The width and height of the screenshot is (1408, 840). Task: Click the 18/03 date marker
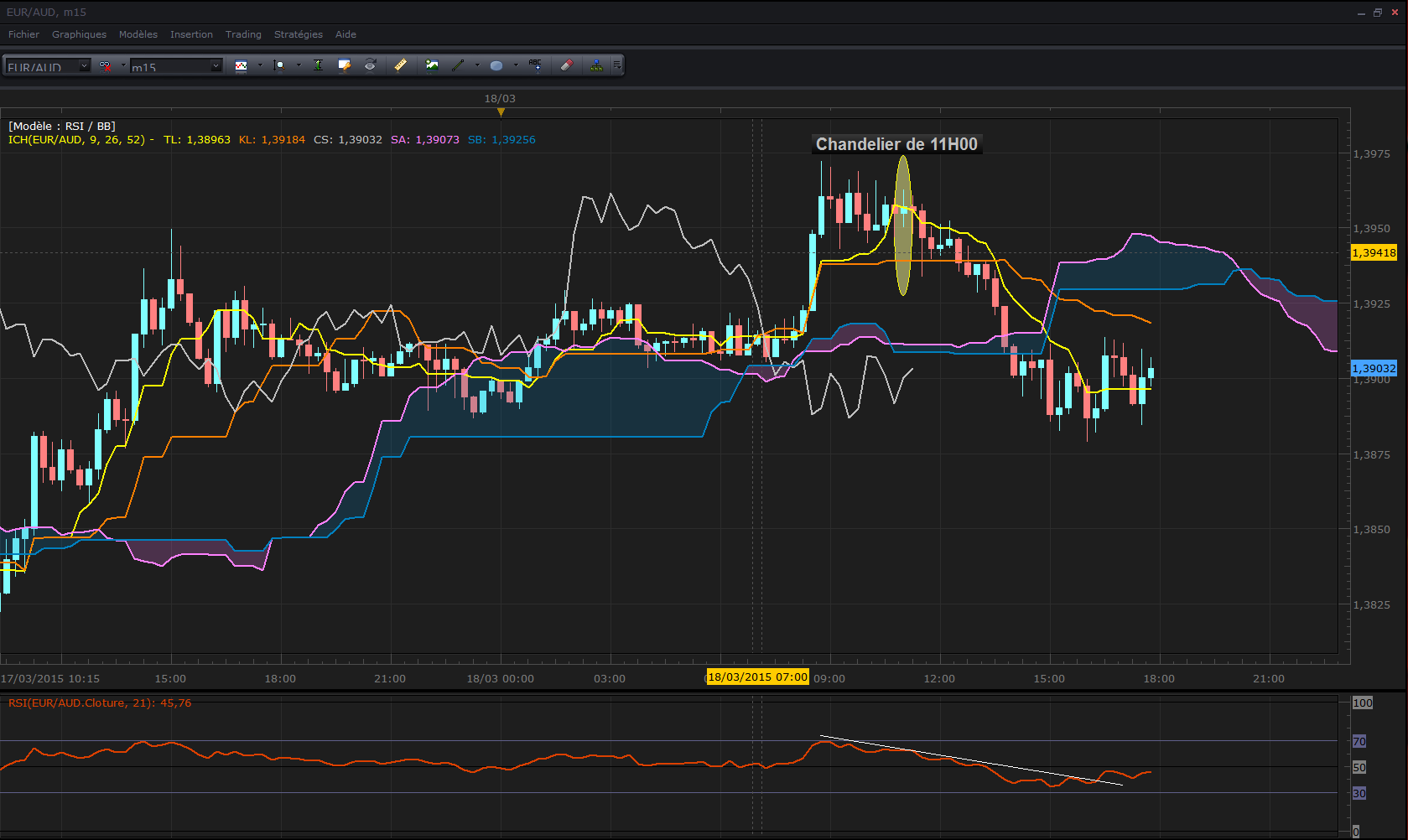(500, 99)
